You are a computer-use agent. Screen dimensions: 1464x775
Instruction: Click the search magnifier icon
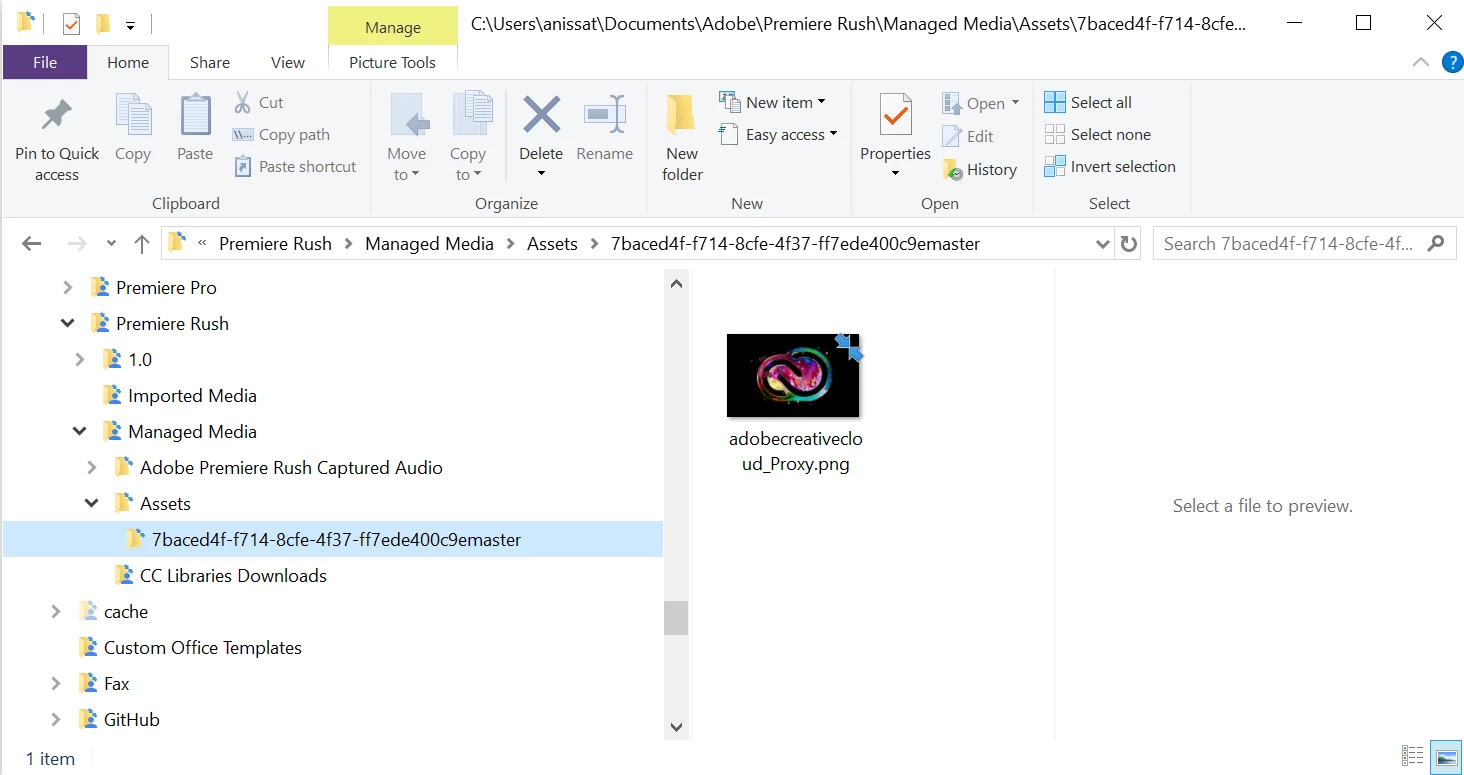click(x=1436, y=243)
